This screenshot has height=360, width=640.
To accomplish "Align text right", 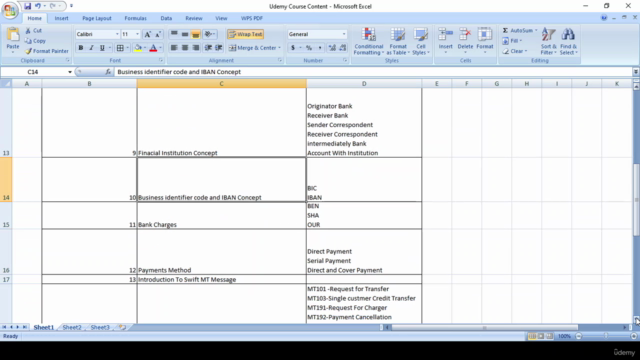I will (x=196, y=48).
